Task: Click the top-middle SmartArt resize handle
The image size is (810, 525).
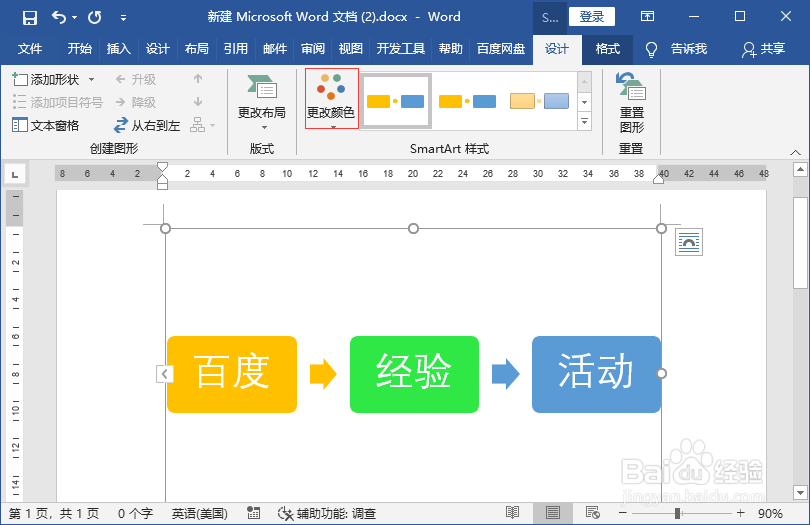Action: point(413,228)
